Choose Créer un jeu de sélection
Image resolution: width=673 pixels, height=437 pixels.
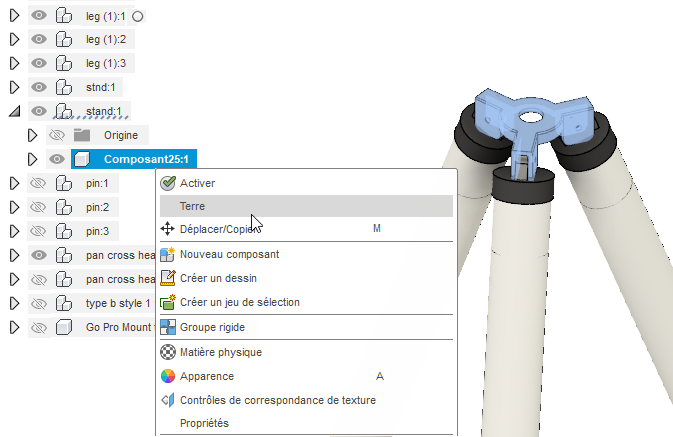coord(306,303)
